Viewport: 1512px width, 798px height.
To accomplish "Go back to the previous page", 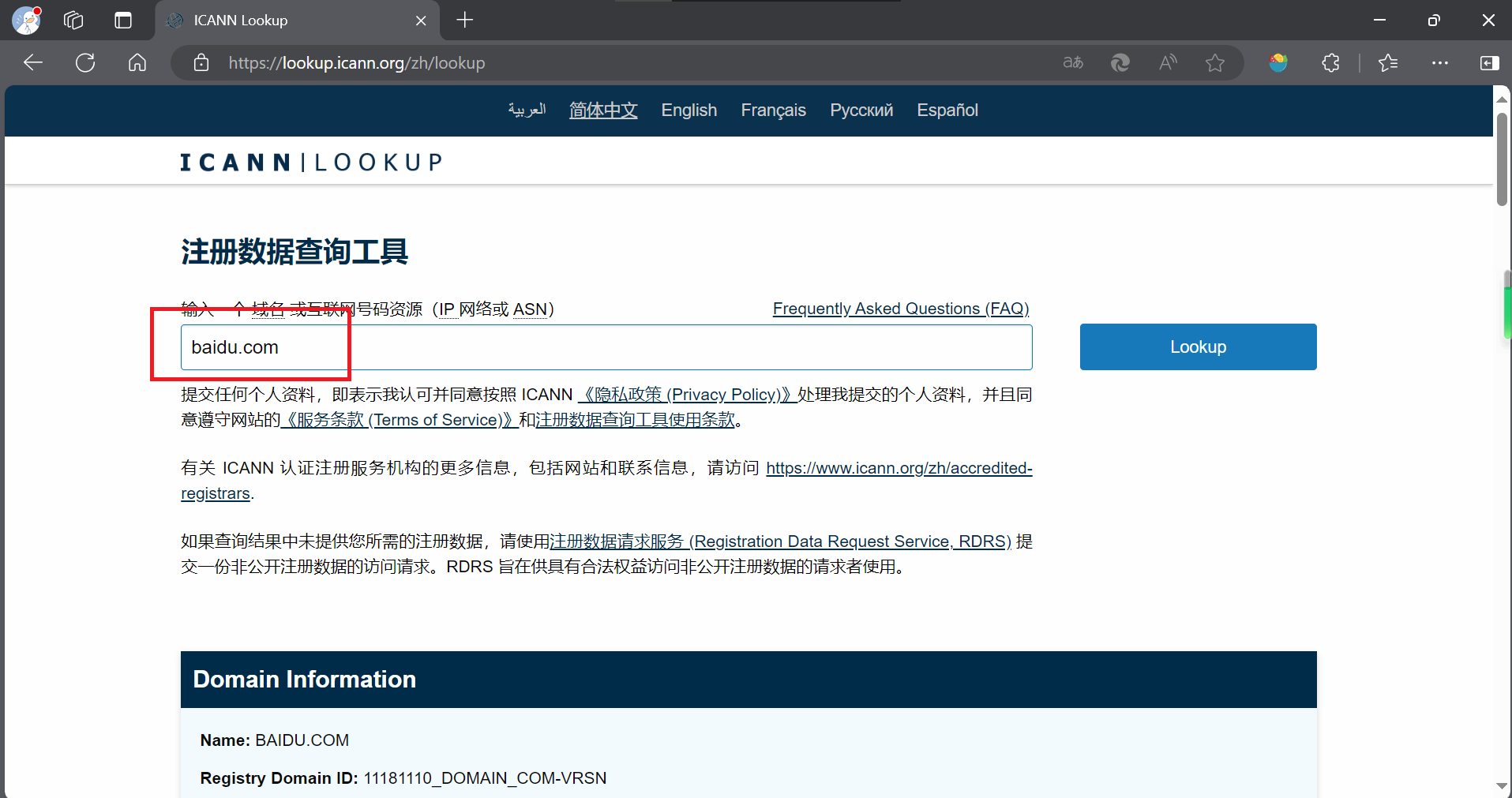I will (x=33, y=62).
